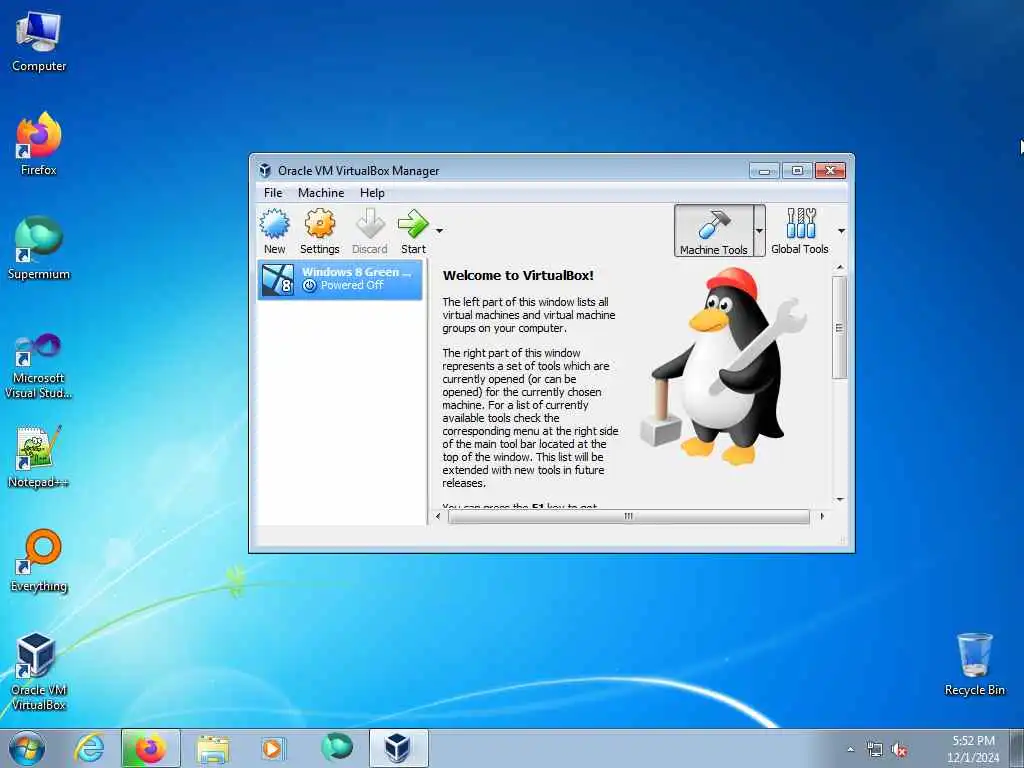
Task: Open Windows Explorer from the taskbar
Action: pos(213,748)
